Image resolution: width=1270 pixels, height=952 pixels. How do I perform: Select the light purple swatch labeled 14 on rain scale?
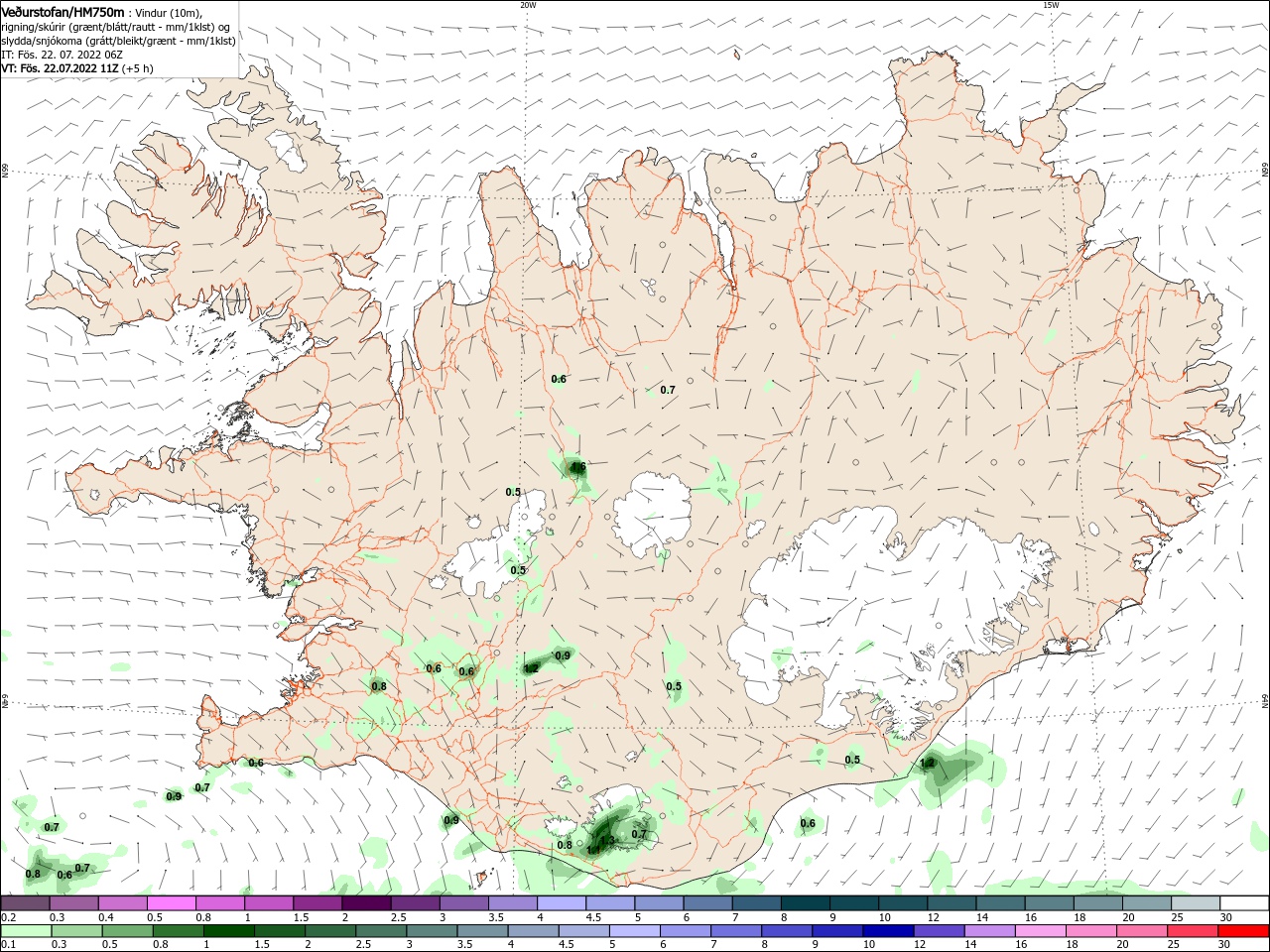pyautogui.click(x=990, y=931)
